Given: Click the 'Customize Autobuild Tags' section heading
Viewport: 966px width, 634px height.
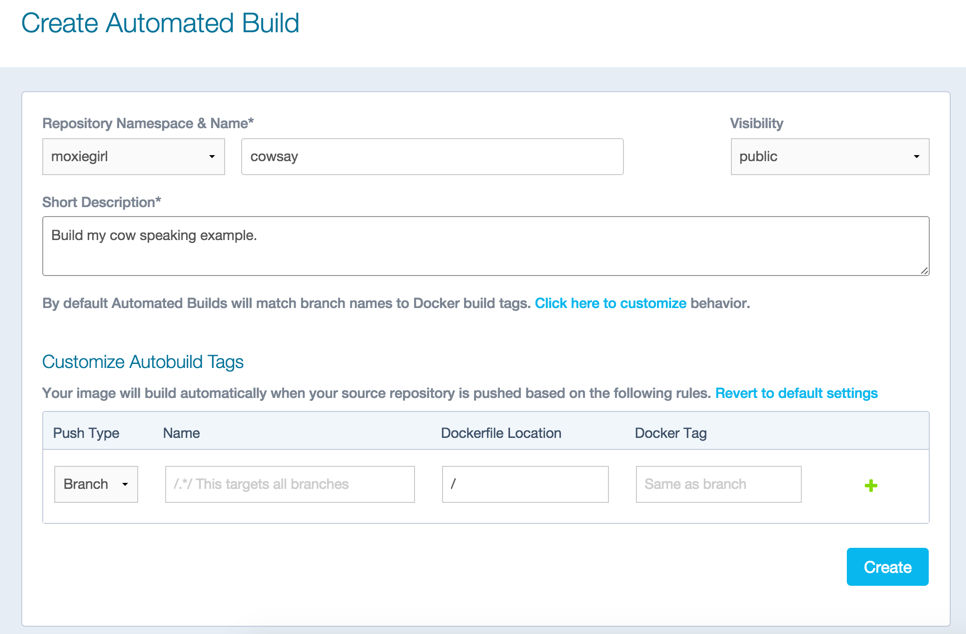Looking at the screenshot, I should (x=143, y=362).
